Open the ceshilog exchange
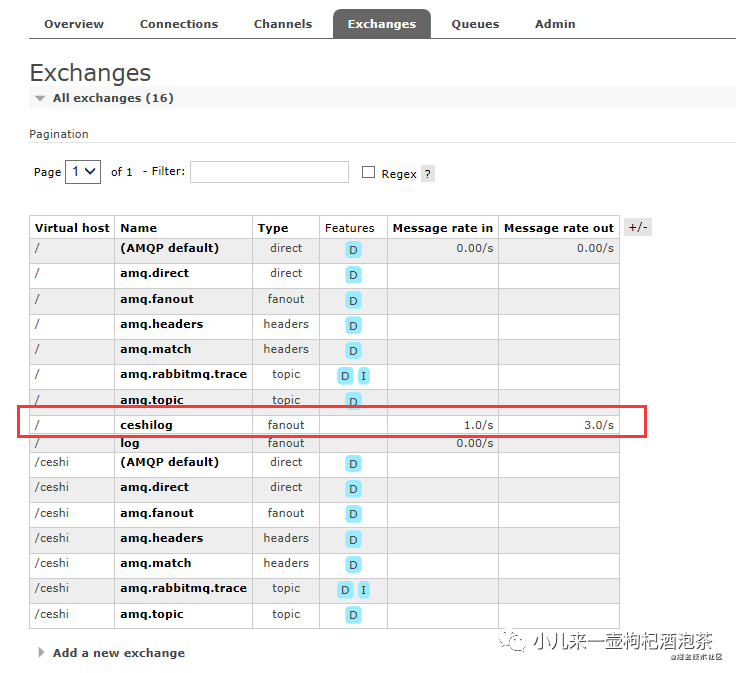 146,425
